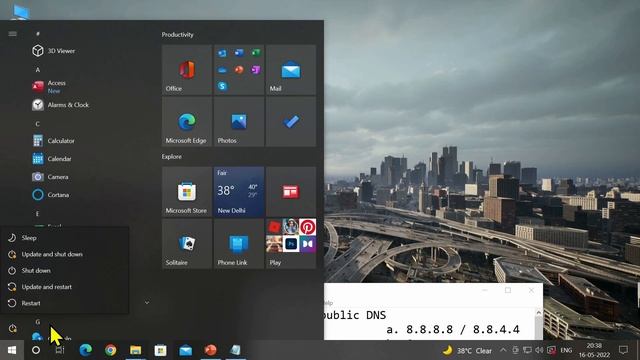Show hidden system tray icons
The height and width of the screenshot is (360, 640).
[503, 350]
